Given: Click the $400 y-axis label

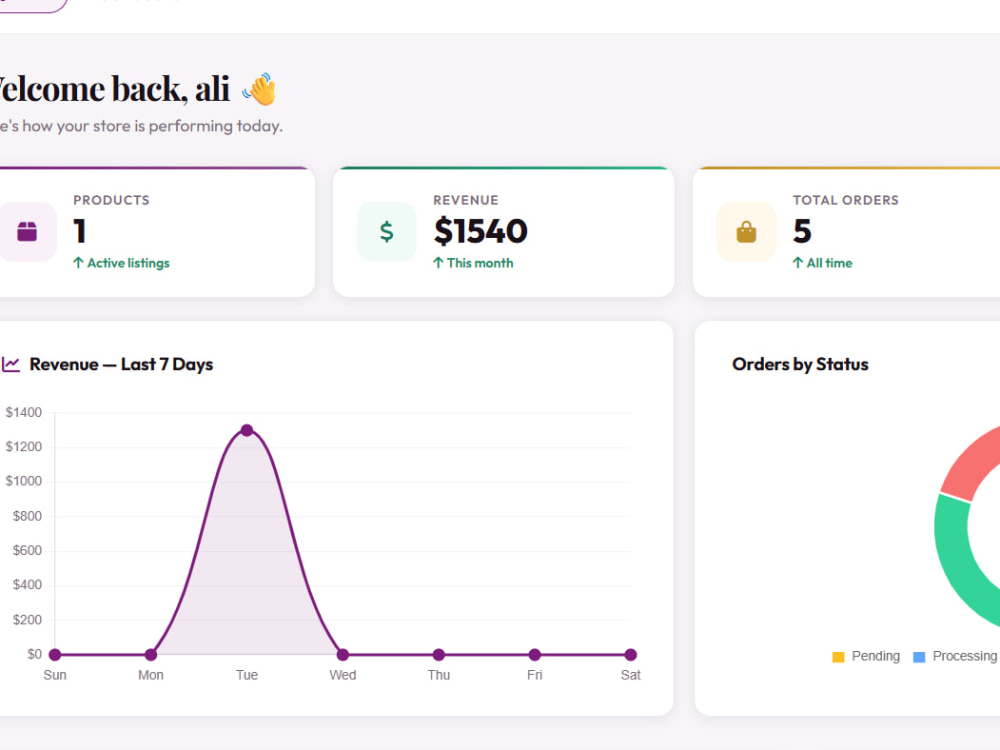Looking at the screenshot, I should (x=27, y=585).
